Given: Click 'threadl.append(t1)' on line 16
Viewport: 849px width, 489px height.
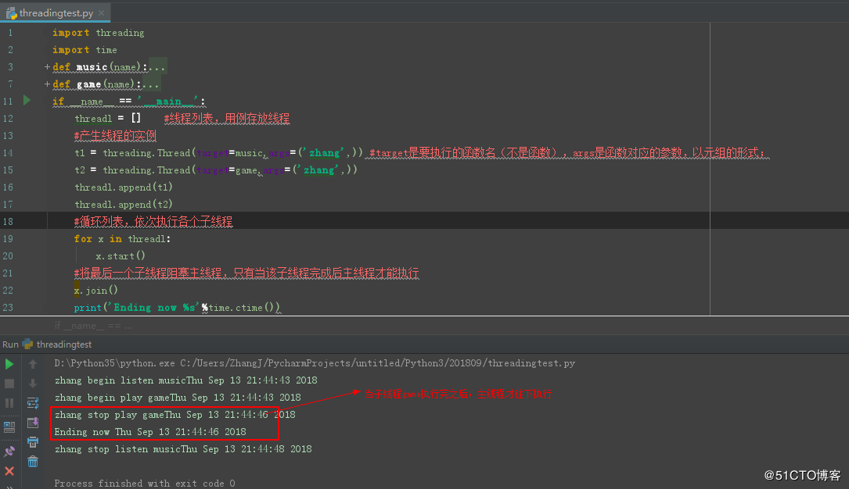Looking at the screenshot, I should pyautogui.click(x=123, y=187).
